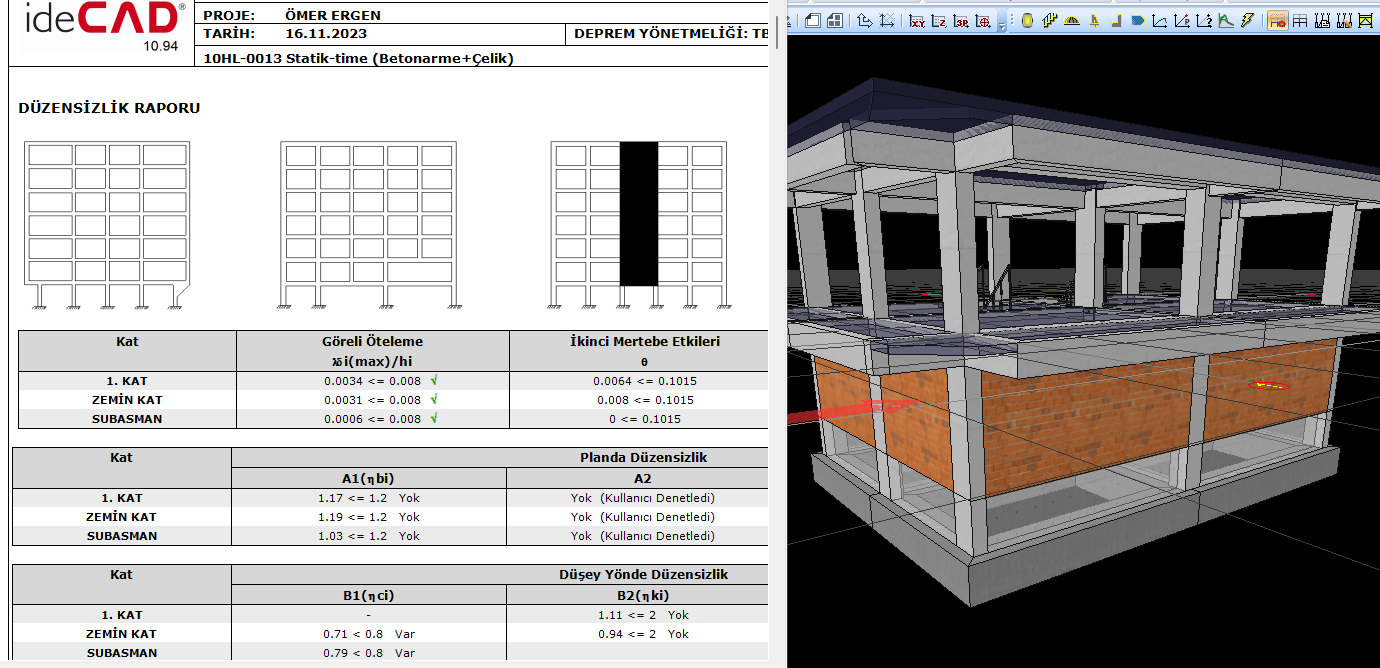Click the blue tag shape icon

point(1137,21)
